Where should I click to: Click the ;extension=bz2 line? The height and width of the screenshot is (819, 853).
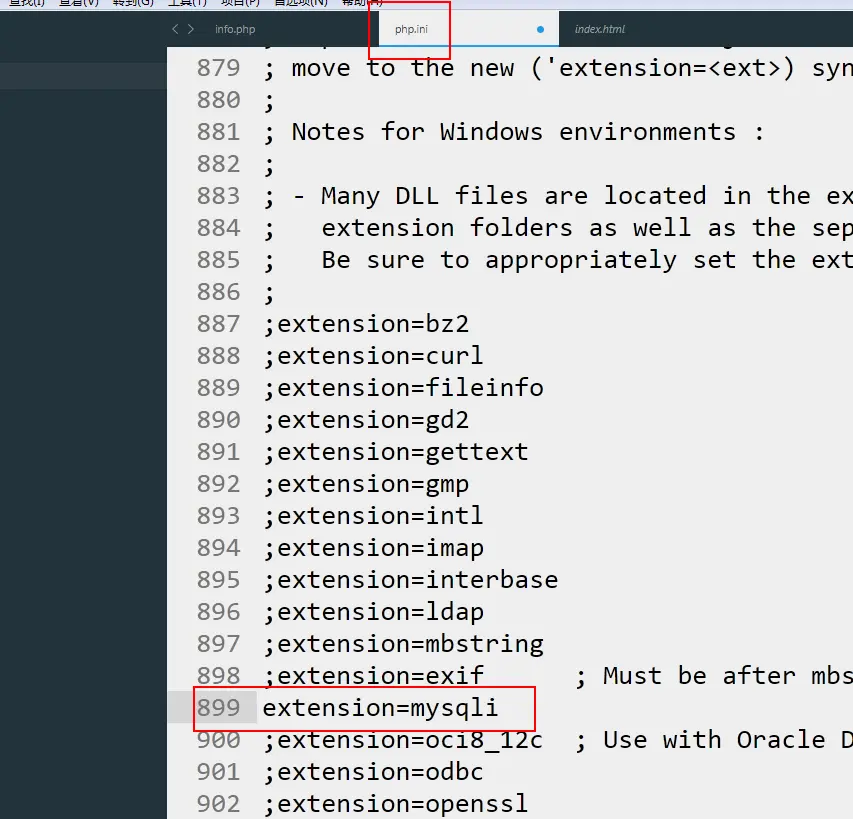coord(366,324)
